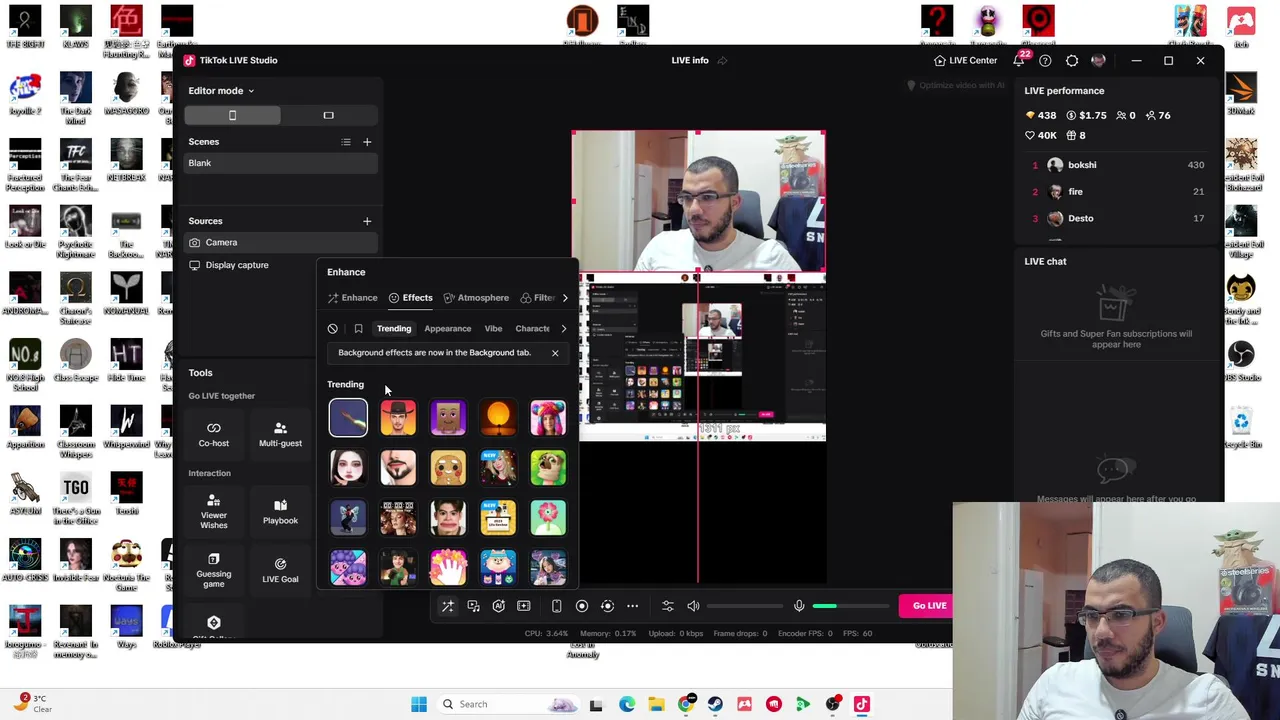This screenshot has height=720, width=1280.
Task: Select the Vibe effects category
Action: 493,328
